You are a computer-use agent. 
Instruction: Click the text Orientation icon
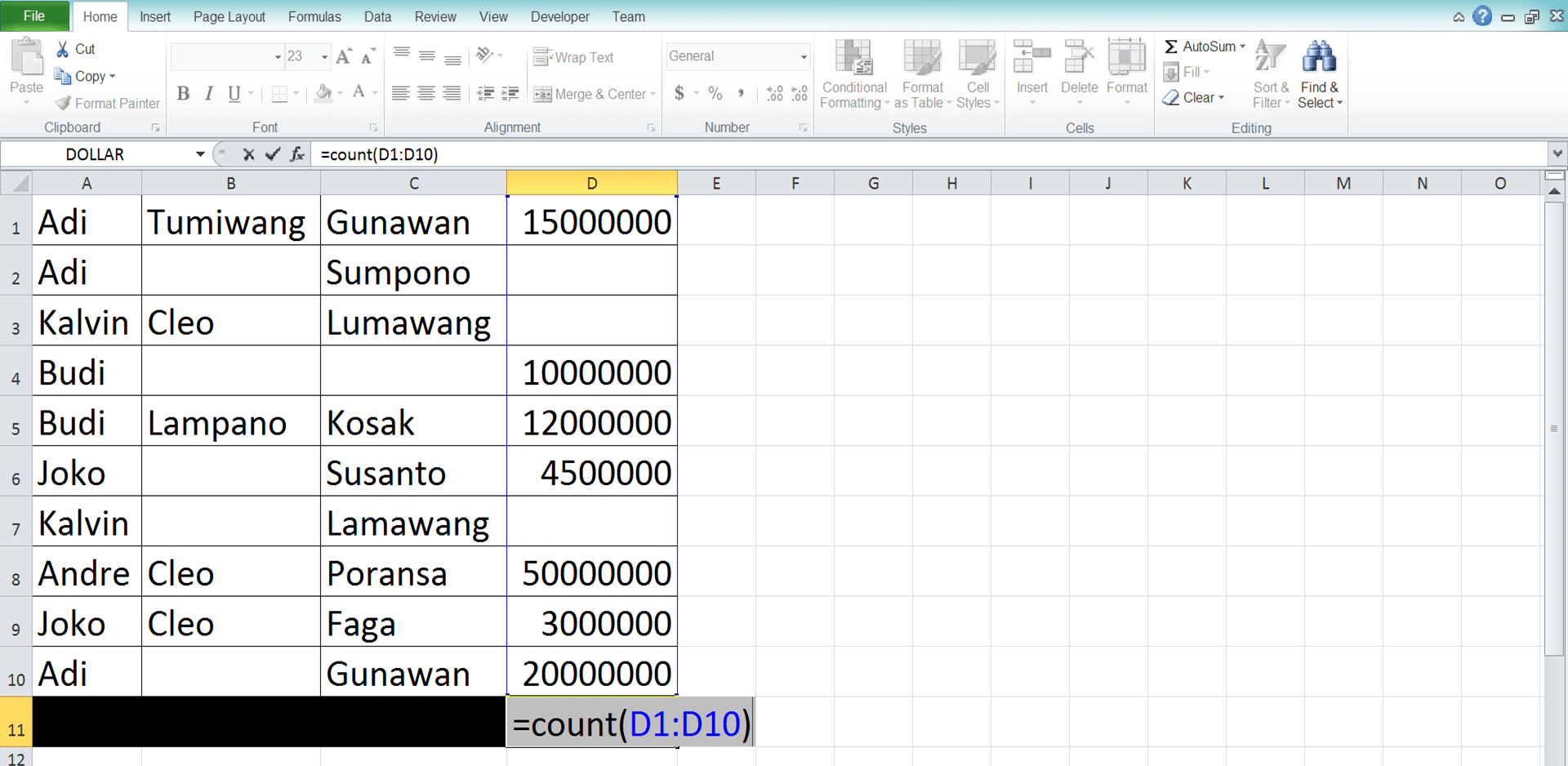(485, 55)
